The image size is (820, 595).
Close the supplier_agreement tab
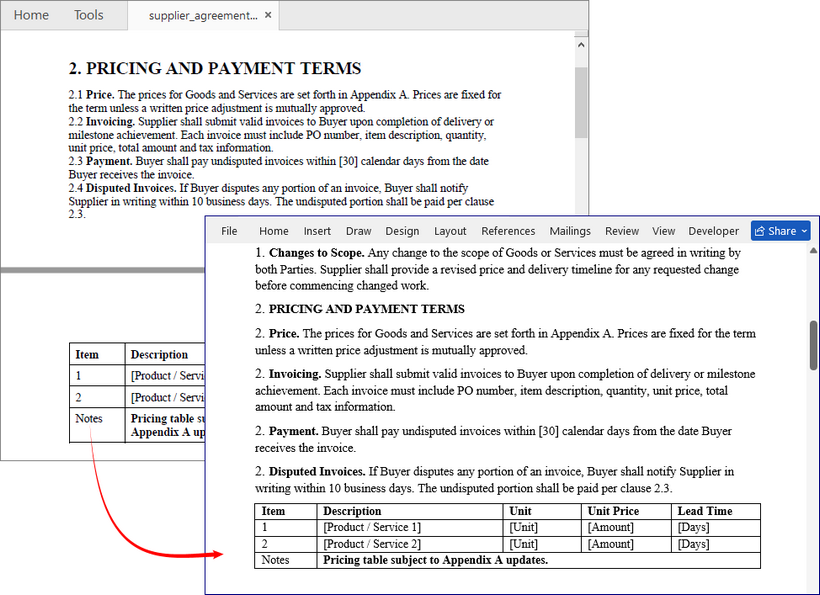pos(268,15)
